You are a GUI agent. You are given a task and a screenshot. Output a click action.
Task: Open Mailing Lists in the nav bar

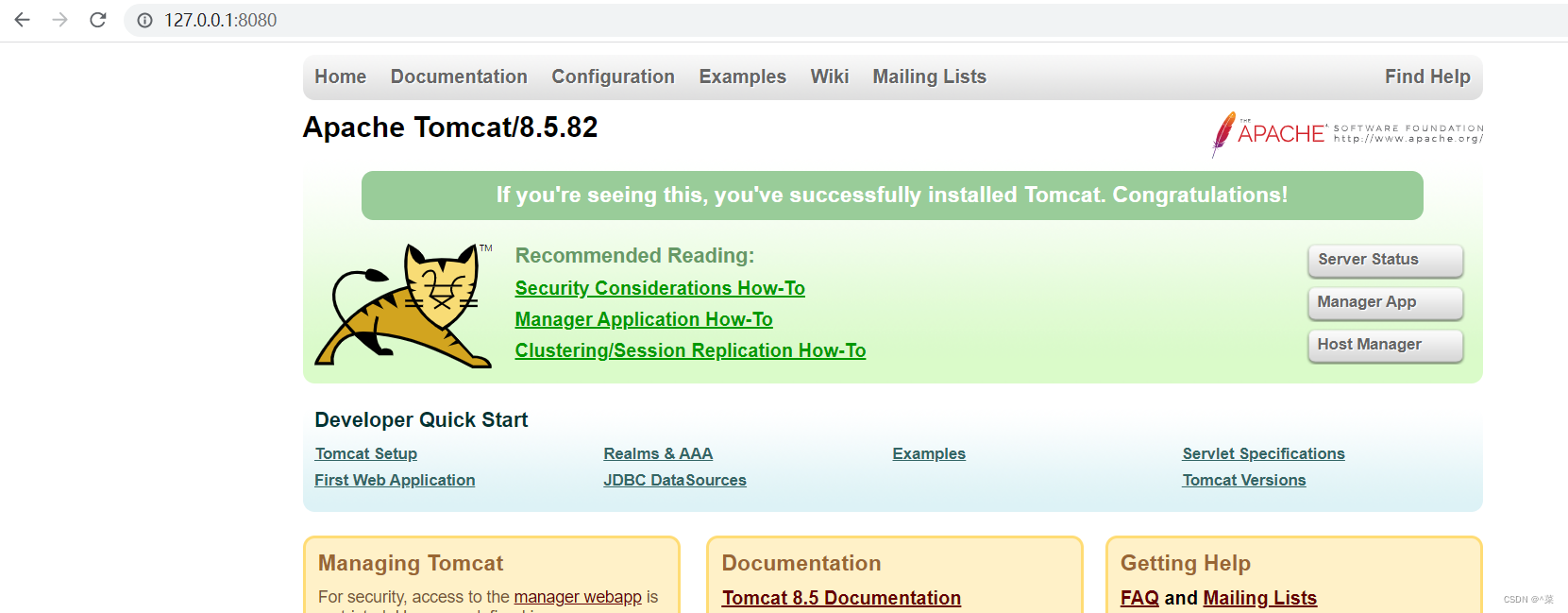click(x=929, y=77)
